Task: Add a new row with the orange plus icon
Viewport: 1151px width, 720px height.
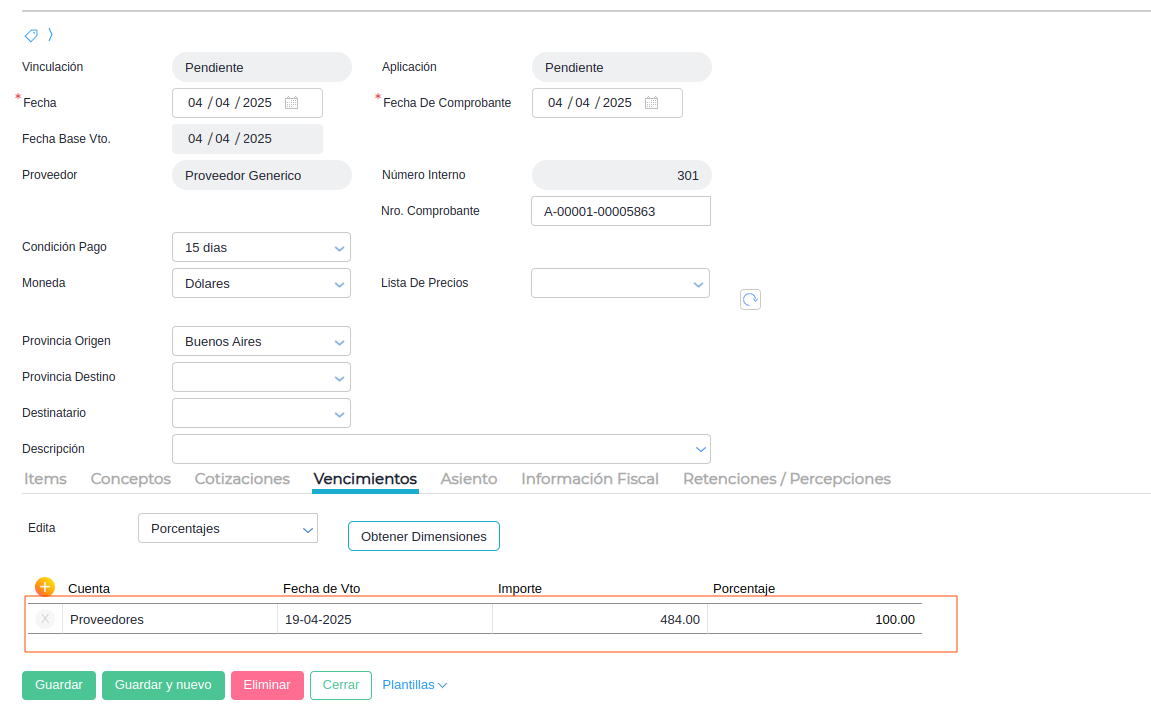Action: pos(45,587)
